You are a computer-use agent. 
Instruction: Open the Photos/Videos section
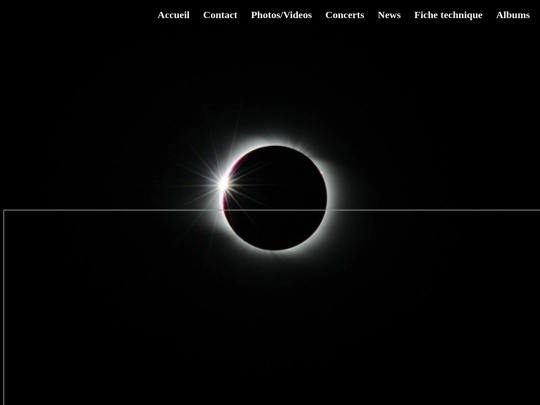pyautogui.click(x=281, y=15)
